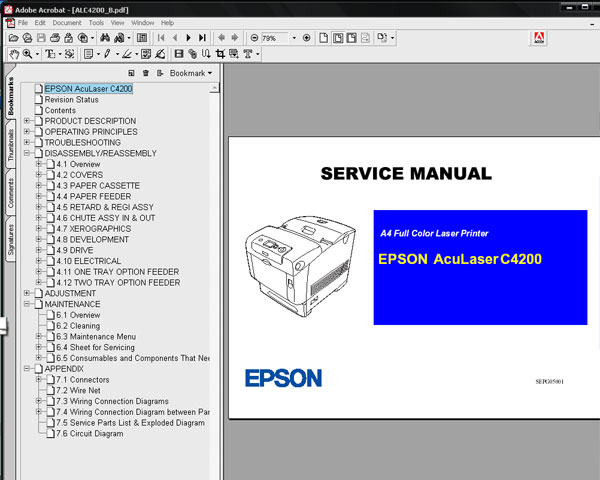Image resolution: width=600 pixels, height=480 pixels.
Task: Select the Crop tool
Action: click(220, 54)
